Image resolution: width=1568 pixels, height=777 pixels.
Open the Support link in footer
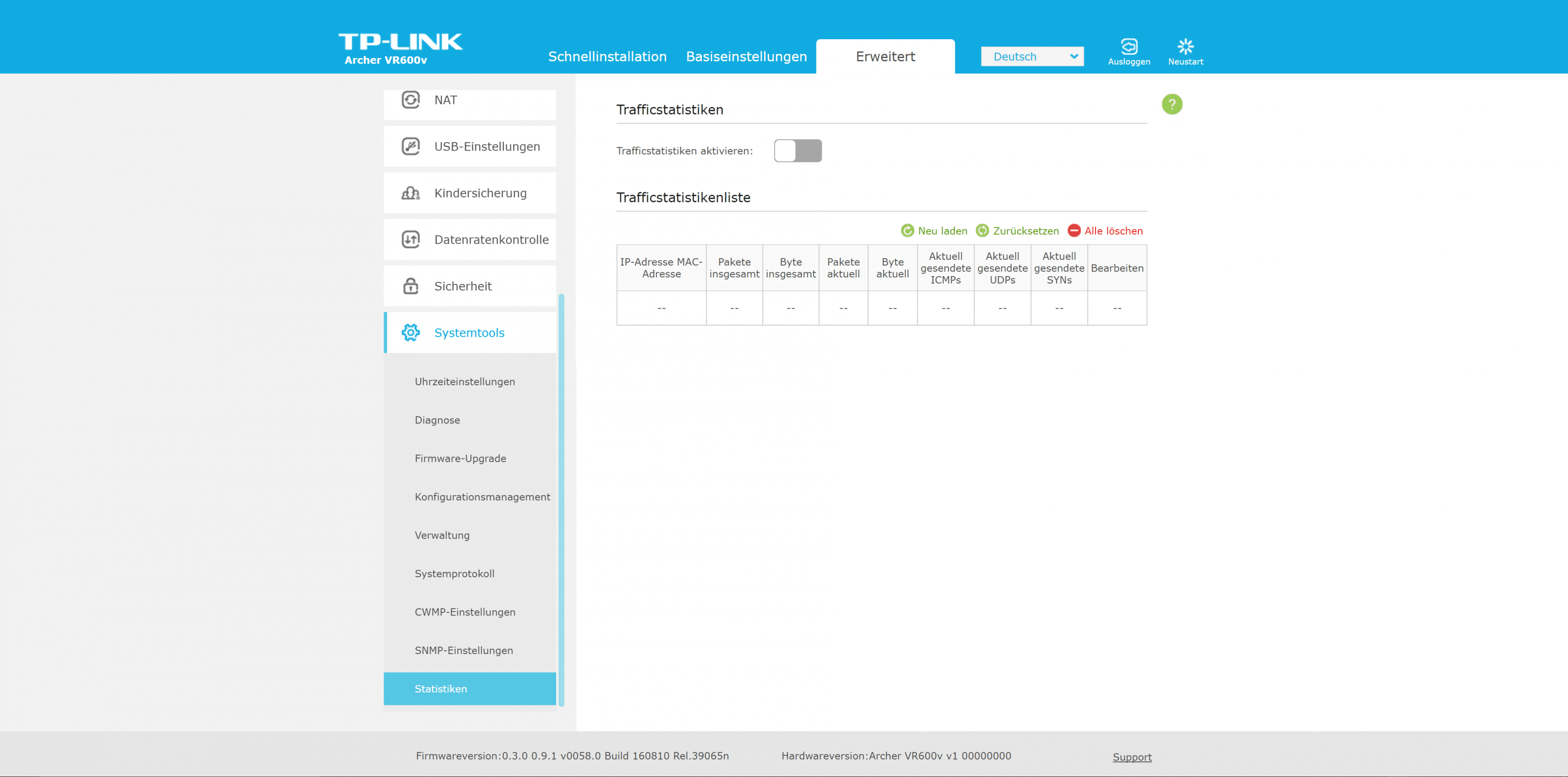tap(1132, 757)
